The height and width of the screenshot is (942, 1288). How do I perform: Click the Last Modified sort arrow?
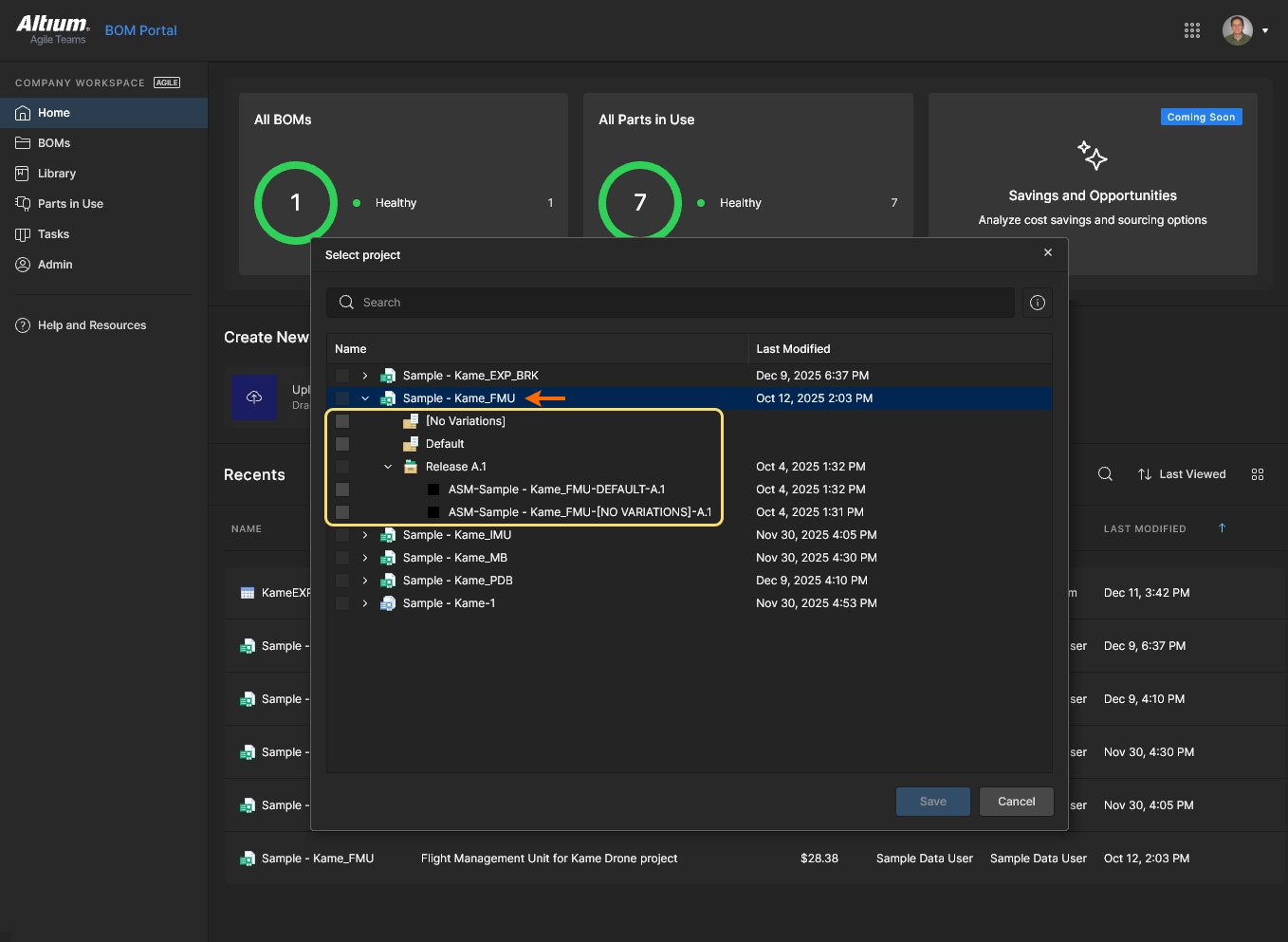[1222, 528]
